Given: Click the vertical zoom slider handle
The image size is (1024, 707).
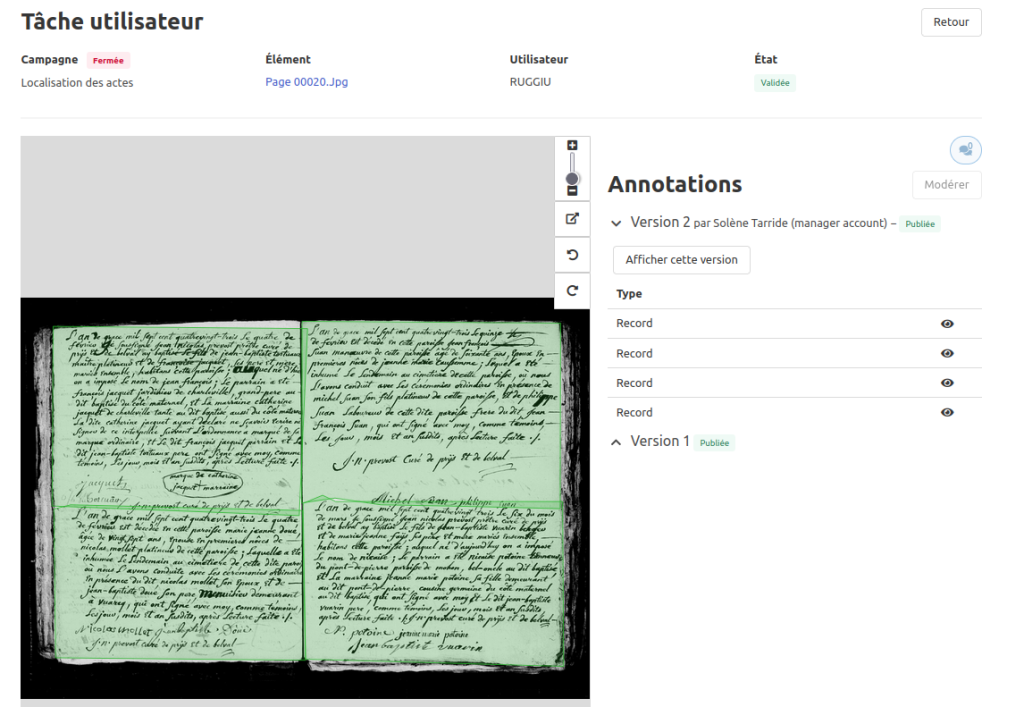Looking at the screenshot, I should click(572, 178).
